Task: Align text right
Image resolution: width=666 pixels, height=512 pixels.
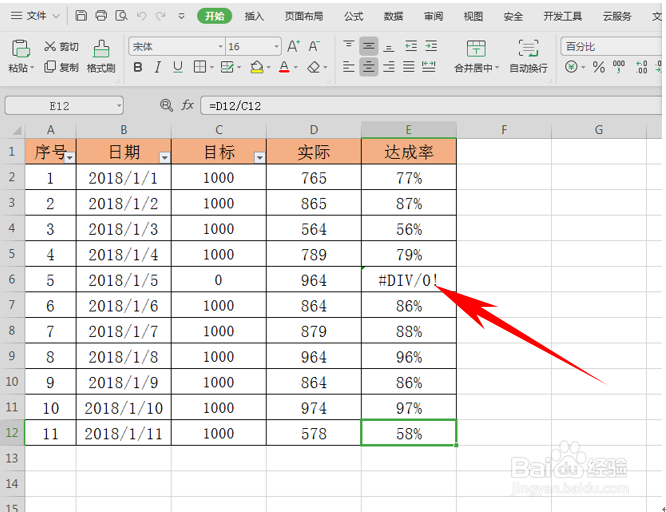Action: point(389,67)
